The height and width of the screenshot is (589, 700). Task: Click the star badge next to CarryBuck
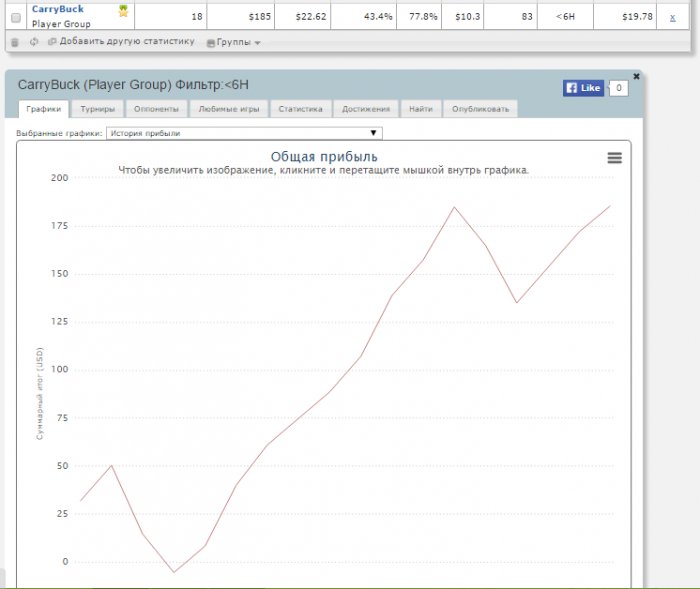point(123,11)
